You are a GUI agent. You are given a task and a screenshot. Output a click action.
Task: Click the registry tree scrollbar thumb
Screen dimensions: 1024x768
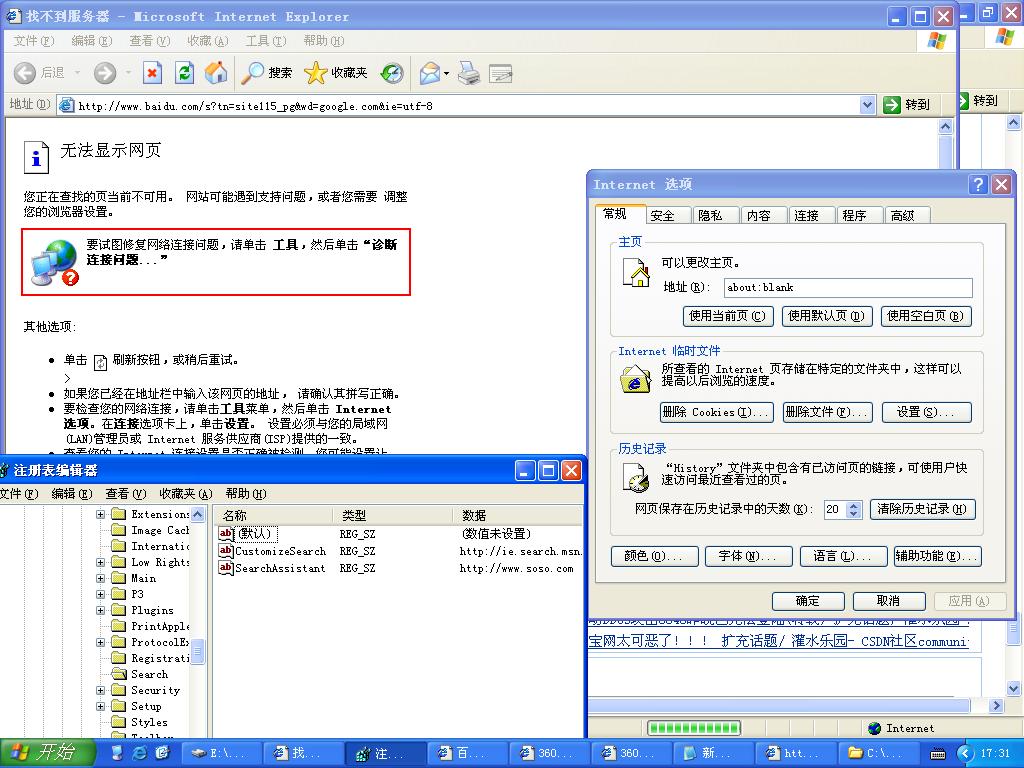[197, 650]
